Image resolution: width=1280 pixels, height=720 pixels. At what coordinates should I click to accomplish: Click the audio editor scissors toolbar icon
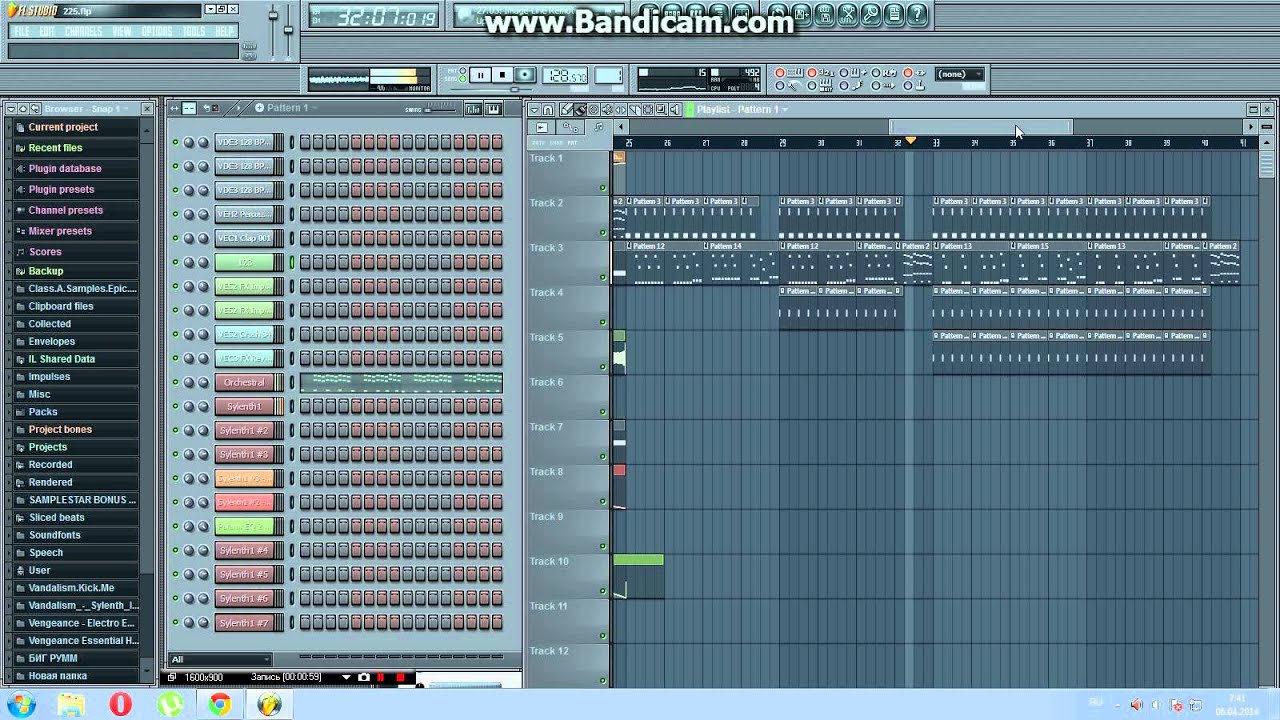[x=849, y=14]
